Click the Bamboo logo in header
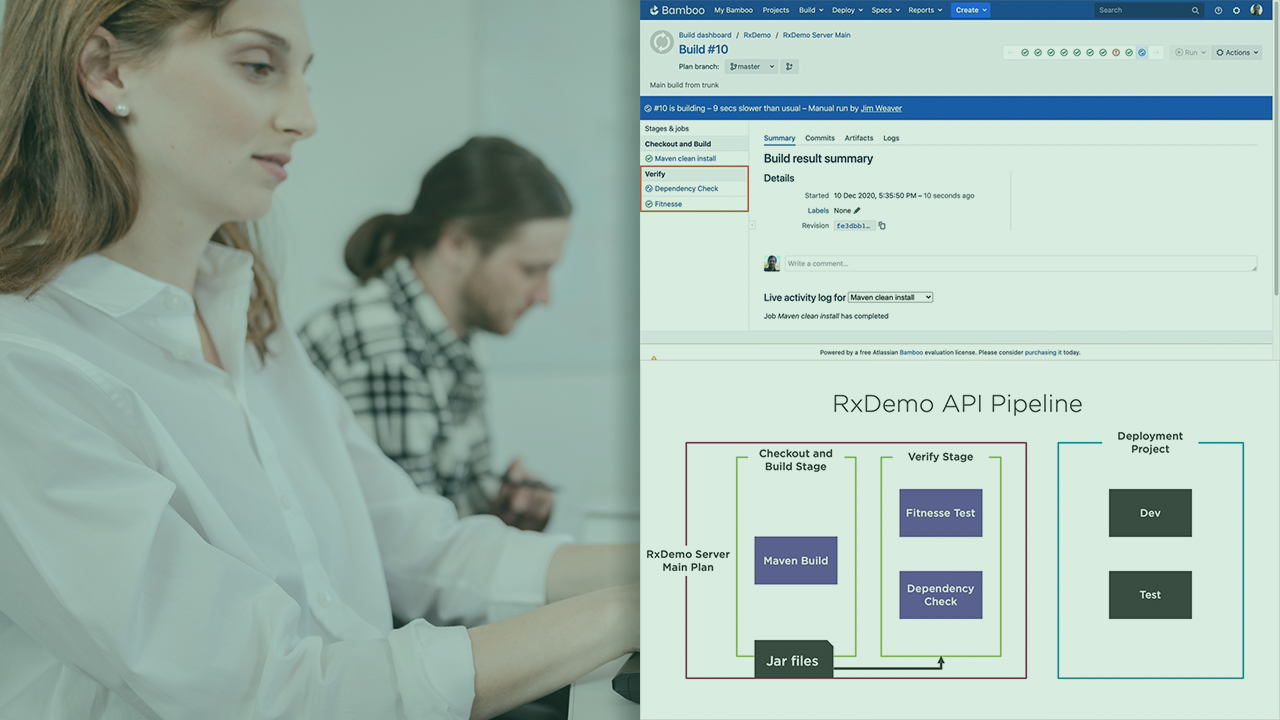This screenshot has height=720, width=1280. tap(677, 10)
